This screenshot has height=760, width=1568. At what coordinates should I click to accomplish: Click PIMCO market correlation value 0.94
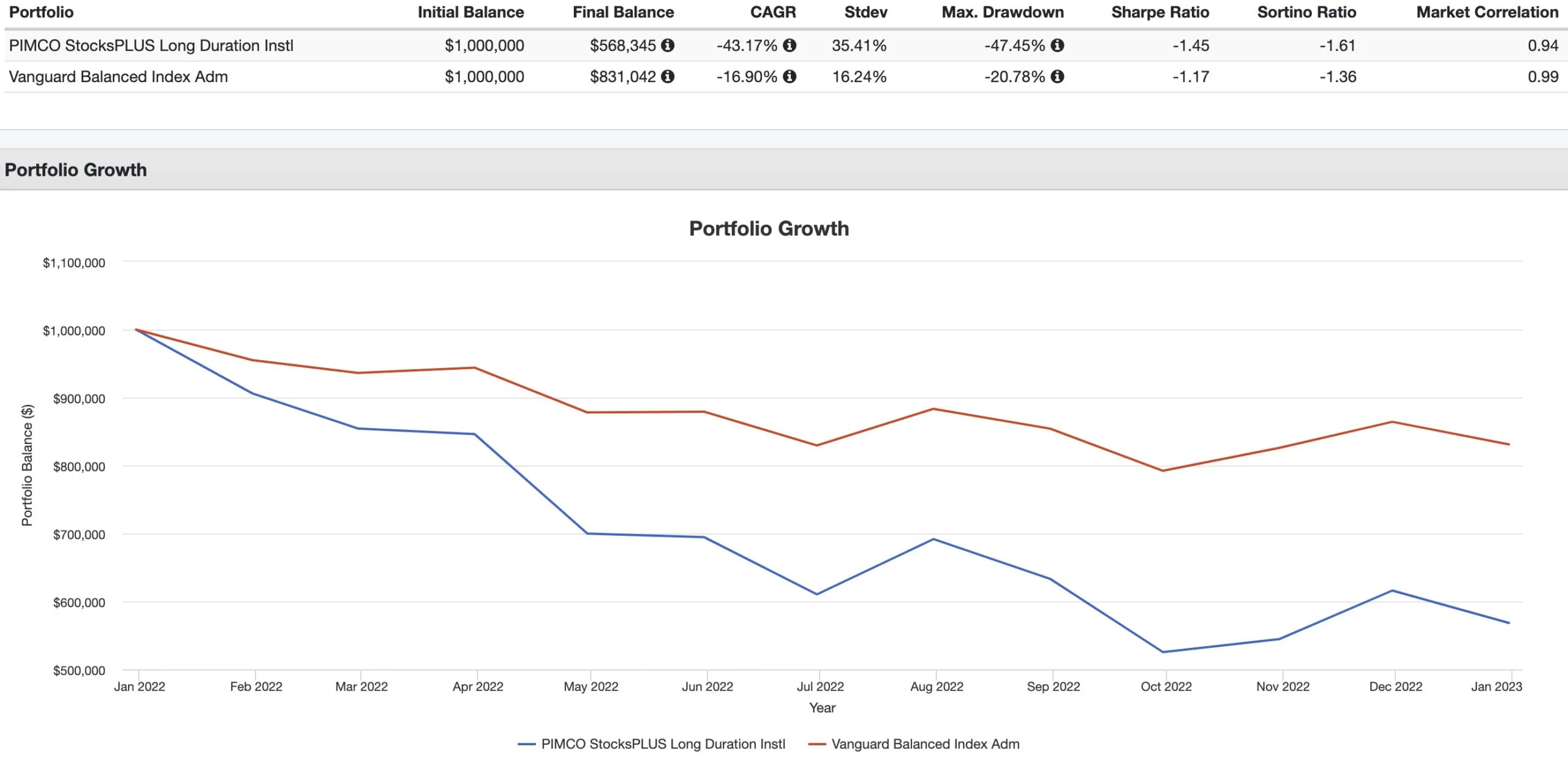tap(1543, 45)
